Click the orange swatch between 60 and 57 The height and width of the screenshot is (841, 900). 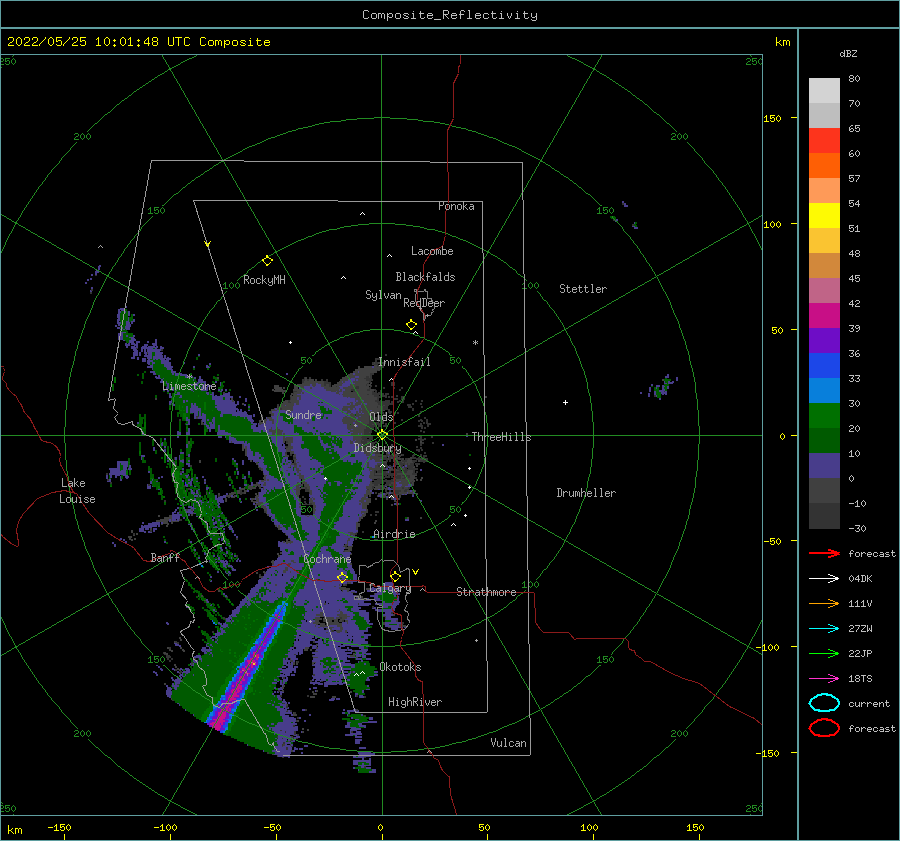coord(824,165)
